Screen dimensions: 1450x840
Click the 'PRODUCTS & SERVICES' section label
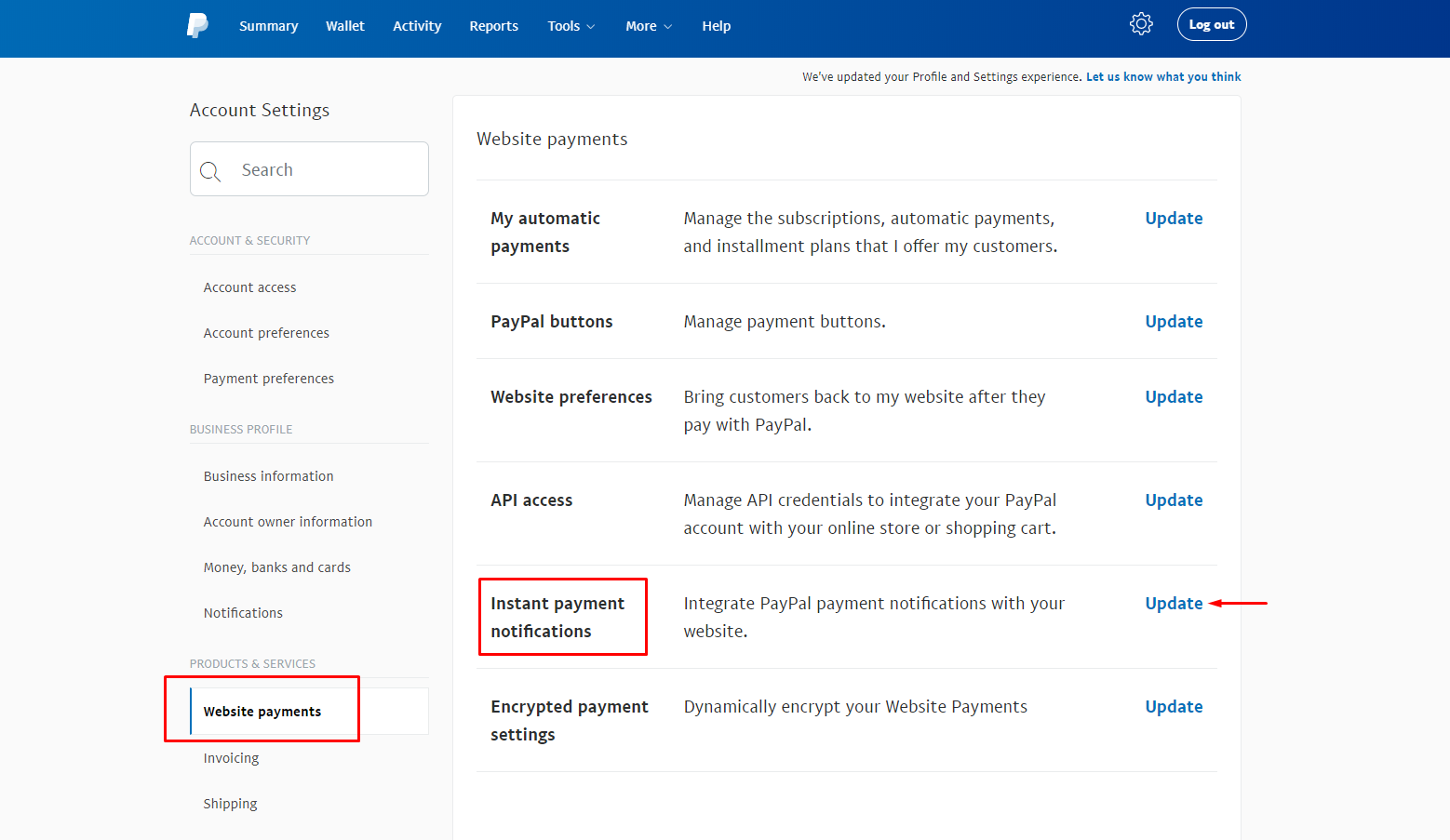[252, 664]
